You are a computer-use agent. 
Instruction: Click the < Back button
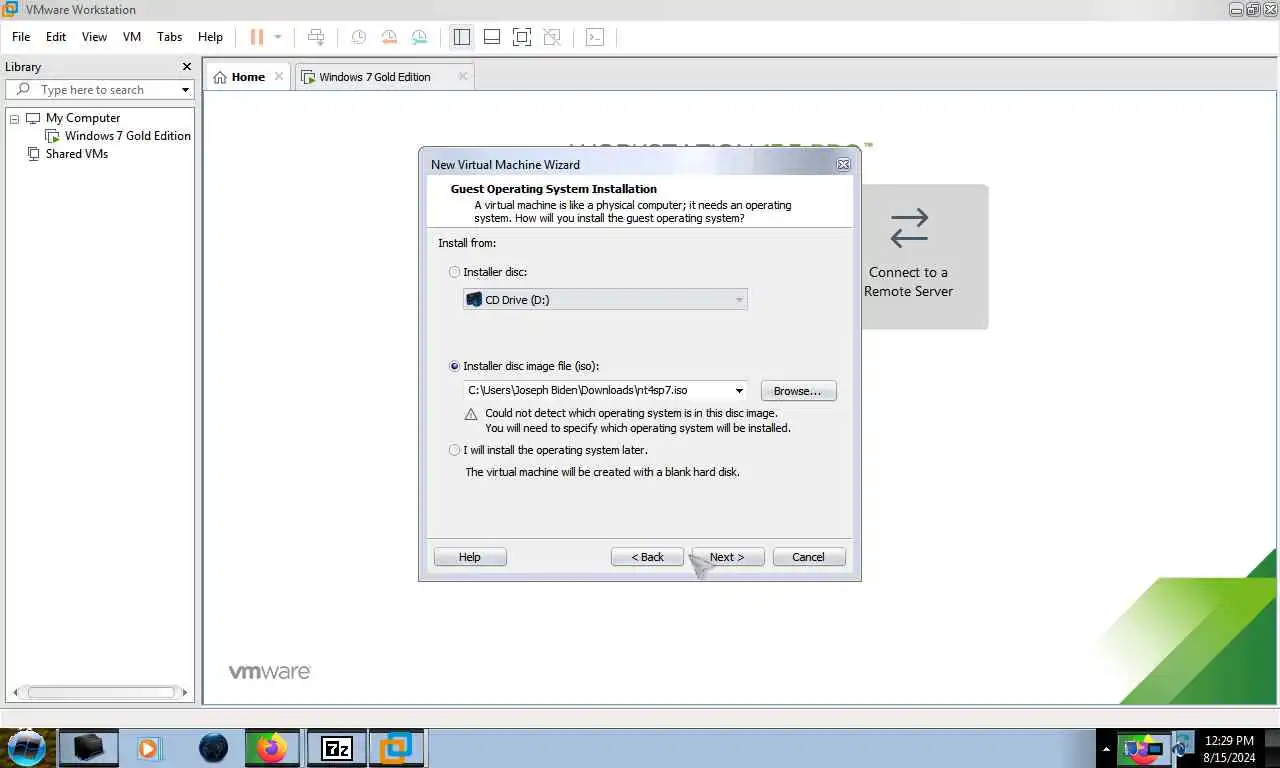647,557
